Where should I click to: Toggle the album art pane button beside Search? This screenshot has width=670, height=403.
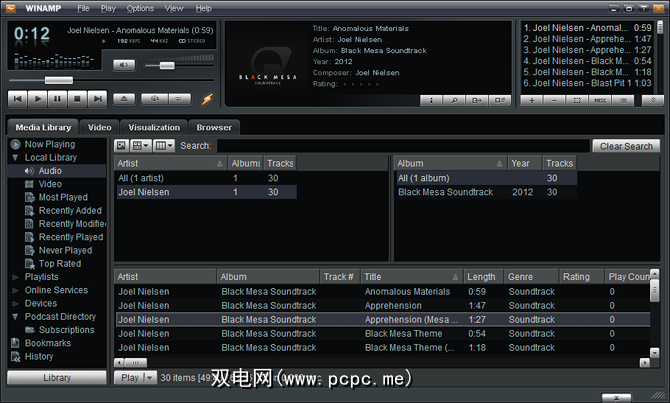coord(121,146)
